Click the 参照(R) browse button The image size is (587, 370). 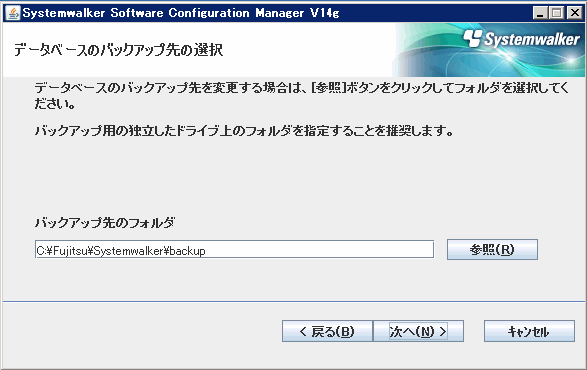pyautogui.click(x=492, y=249)
